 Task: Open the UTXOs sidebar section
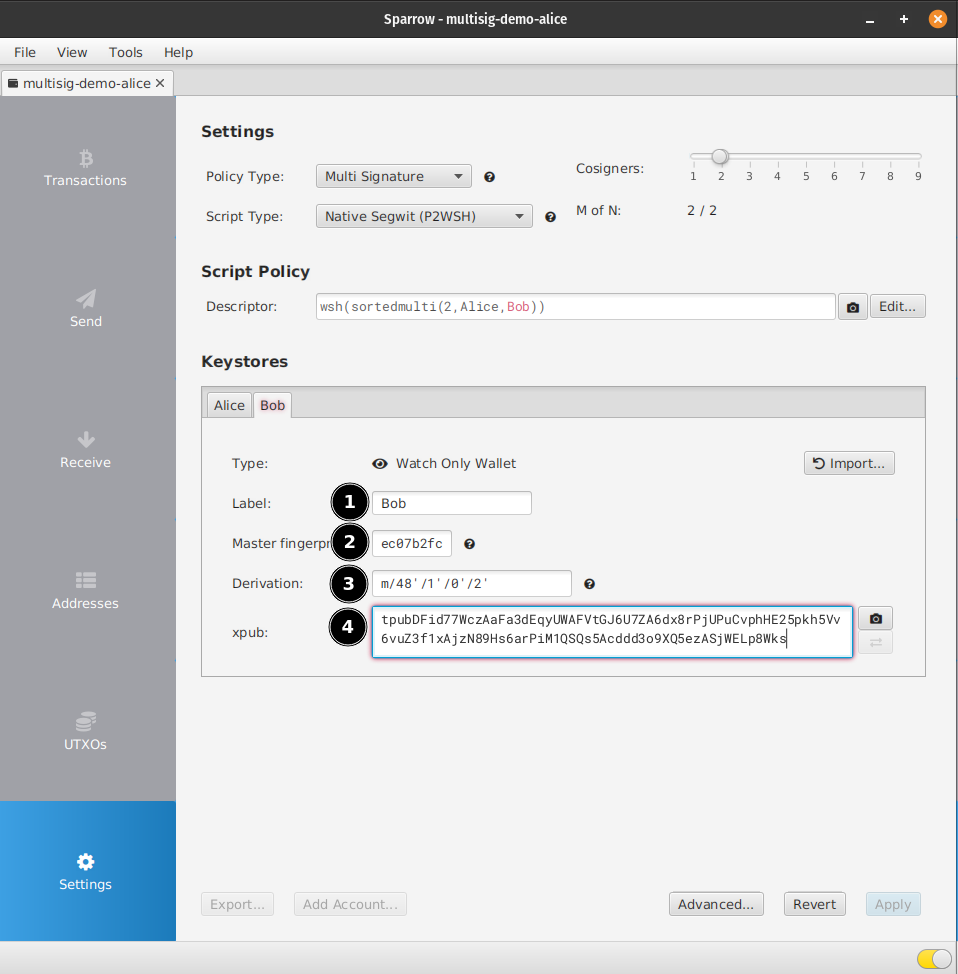85,732
